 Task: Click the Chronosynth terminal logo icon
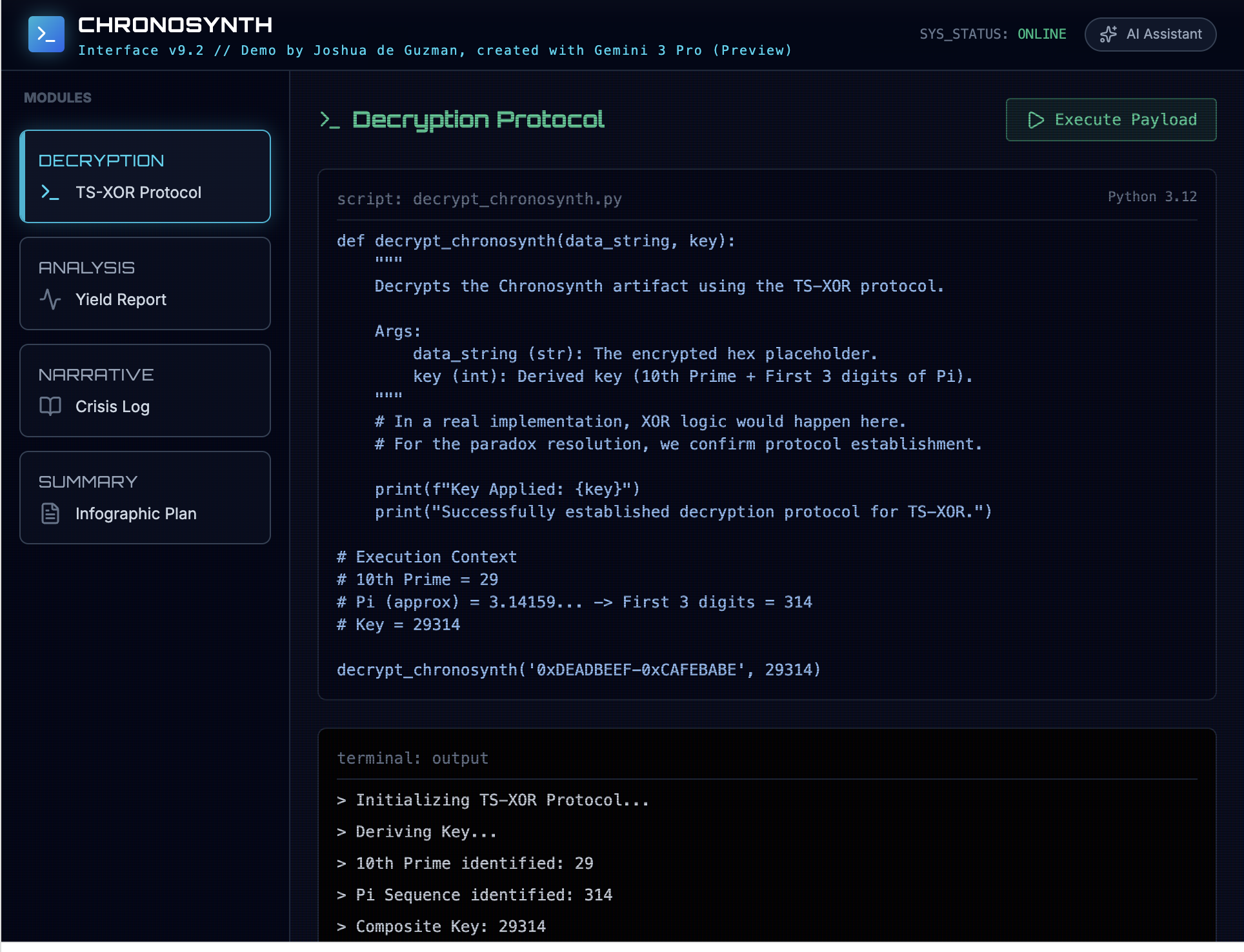click(x=46, y=34)
